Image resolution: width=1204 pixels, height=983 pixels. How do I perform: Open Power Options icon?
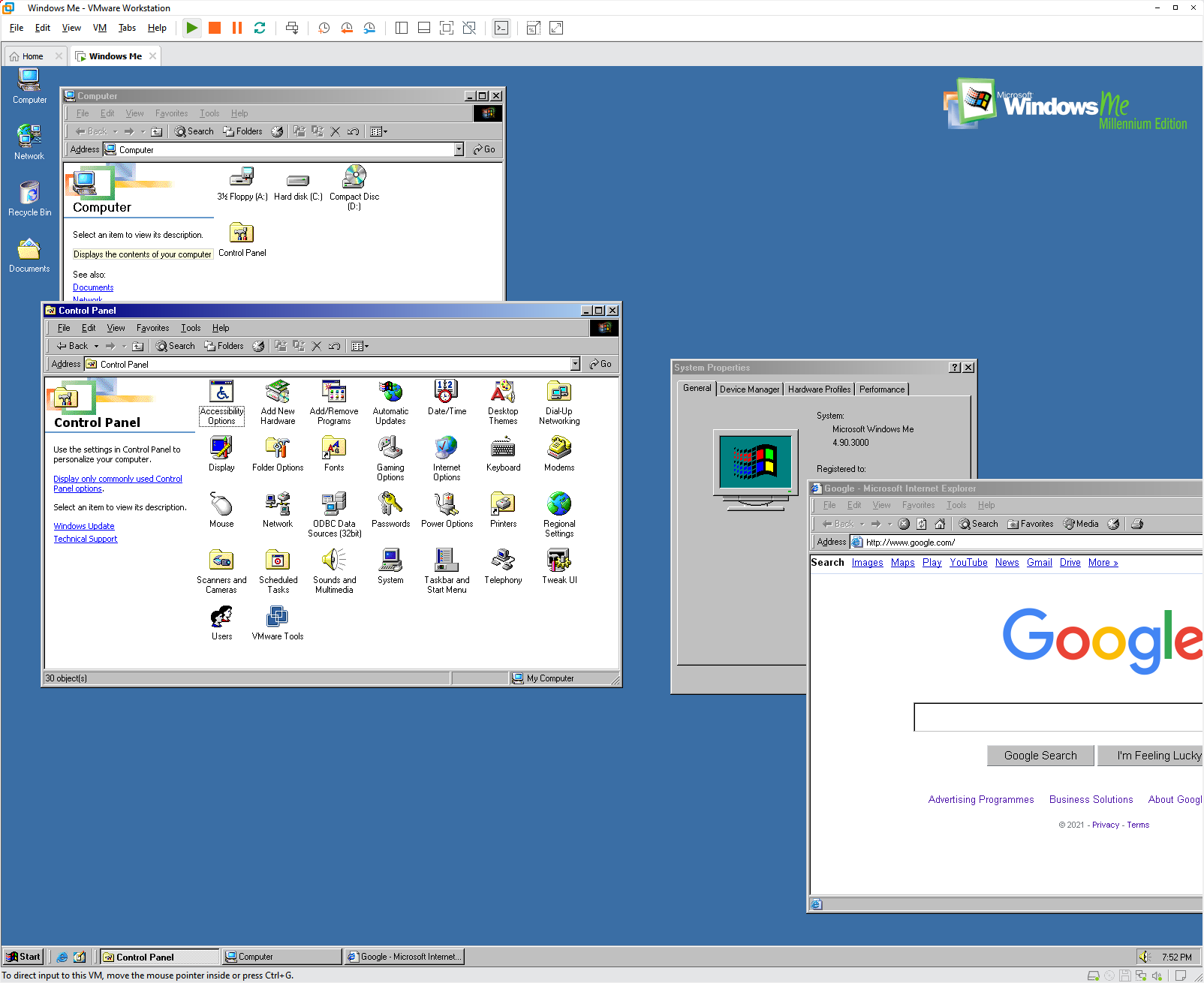[447, 510]
